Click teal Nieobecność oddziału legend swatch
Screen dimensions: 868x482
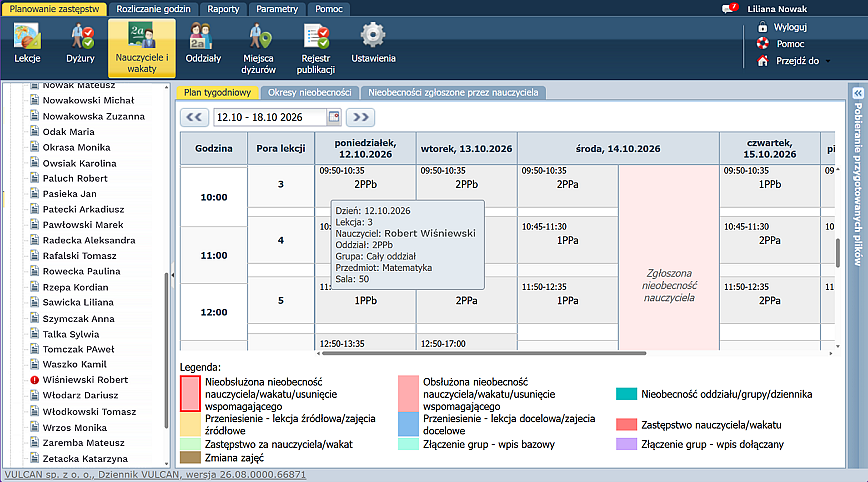pos(626,394)
